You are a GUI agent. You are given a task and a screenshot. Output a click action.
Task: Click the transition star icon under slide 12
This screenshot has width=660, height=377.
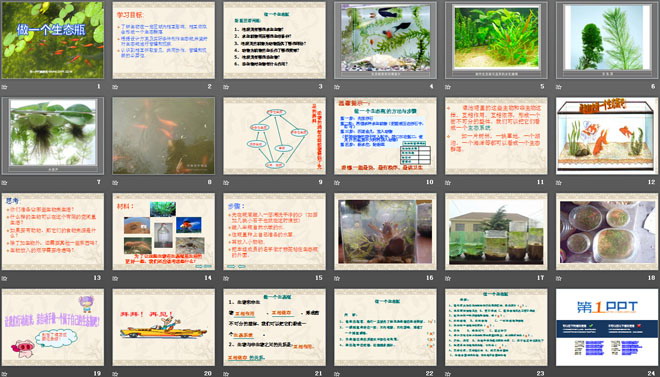559,183
